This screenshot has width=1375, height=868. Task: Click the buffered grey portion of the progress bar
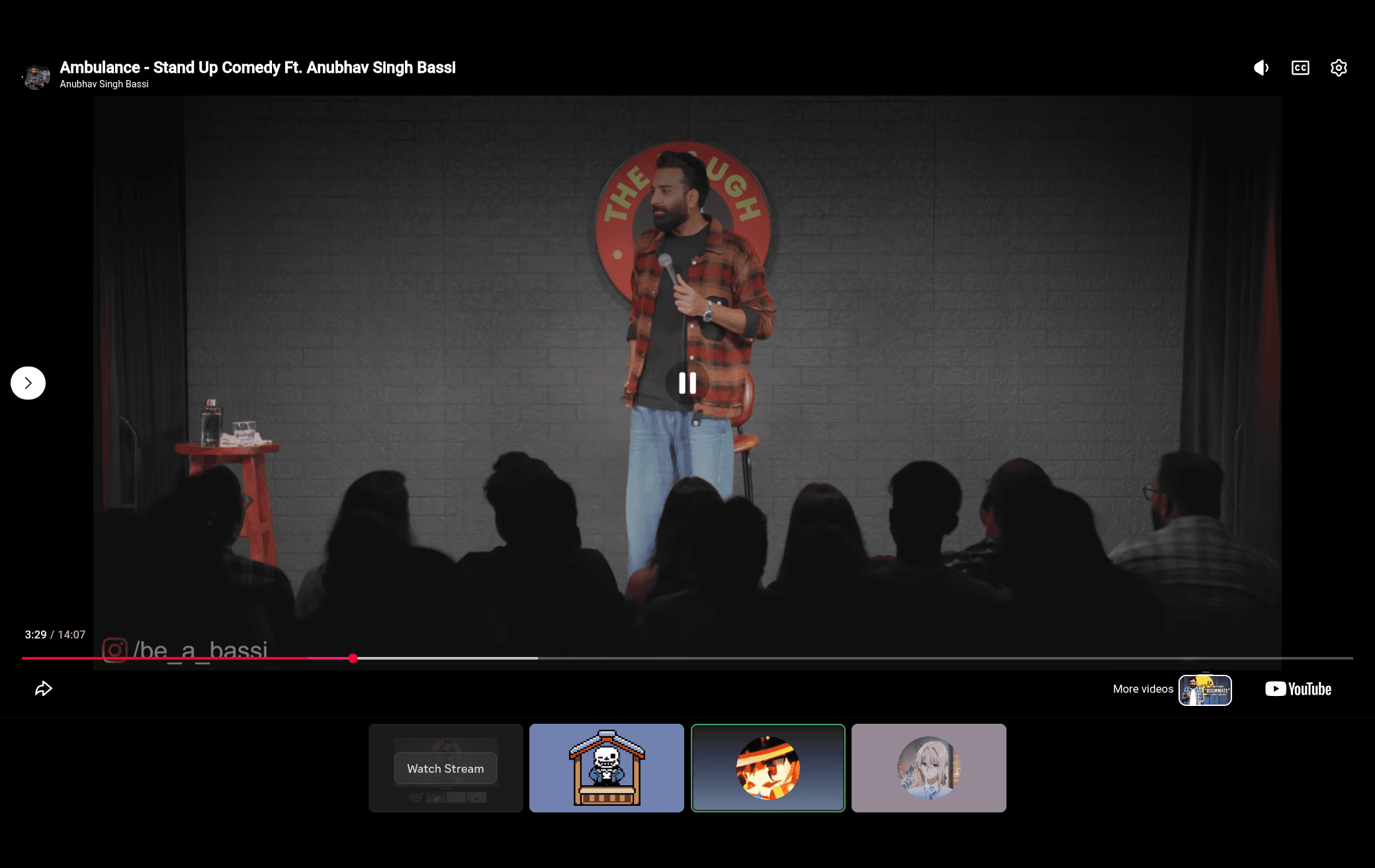[447, 658]
